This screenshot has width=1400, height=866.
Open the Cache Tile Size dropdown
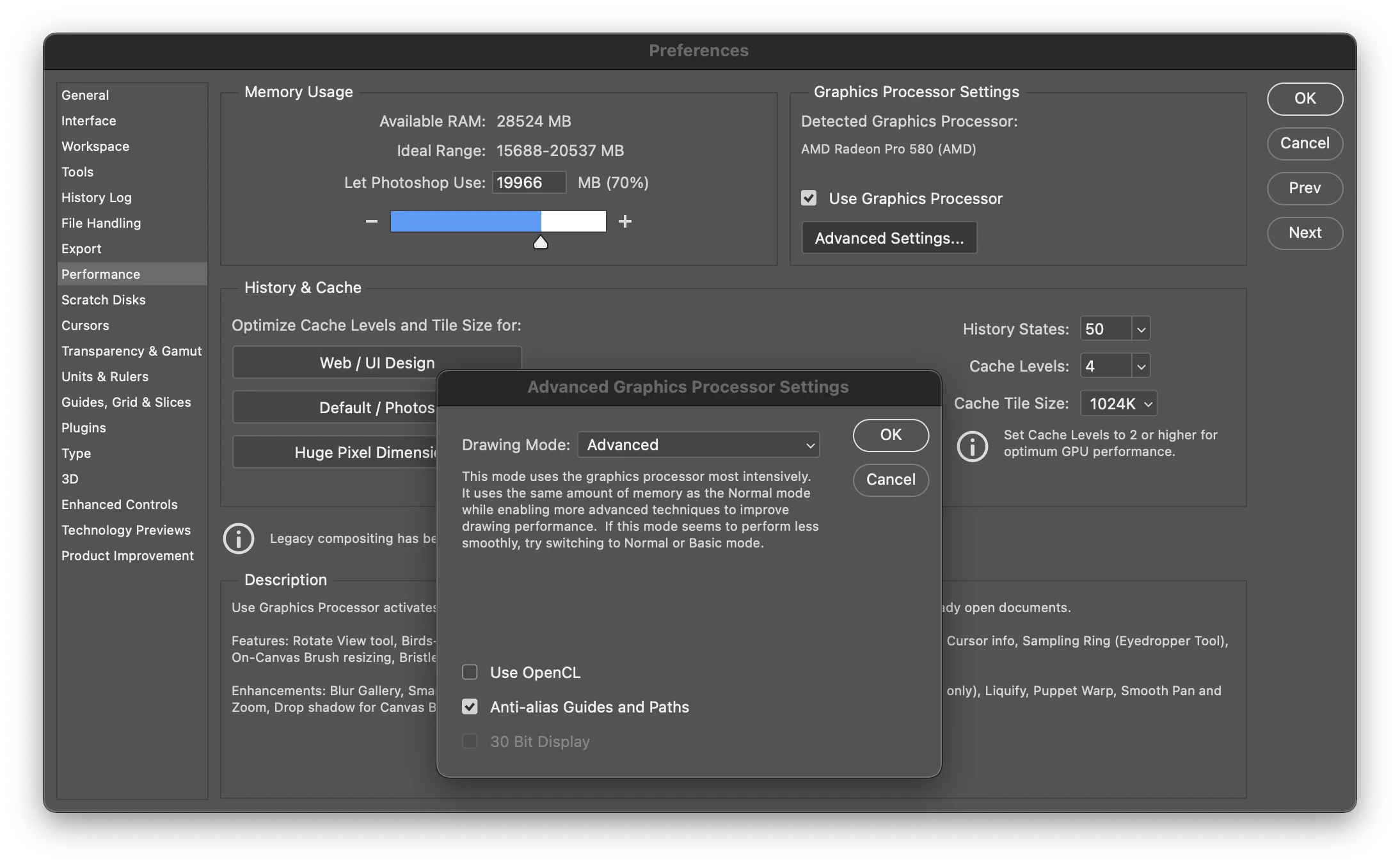1119,404
